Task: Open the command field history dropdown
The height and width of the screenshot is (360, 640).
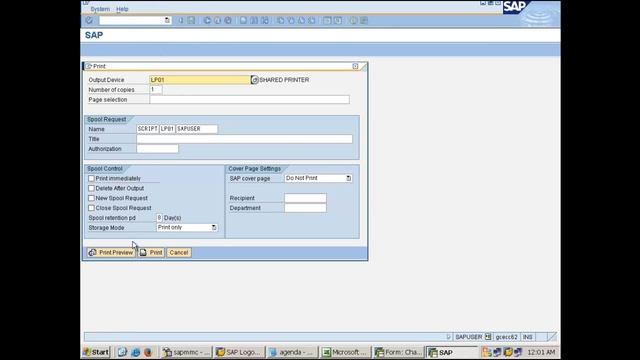Action: 167,20
